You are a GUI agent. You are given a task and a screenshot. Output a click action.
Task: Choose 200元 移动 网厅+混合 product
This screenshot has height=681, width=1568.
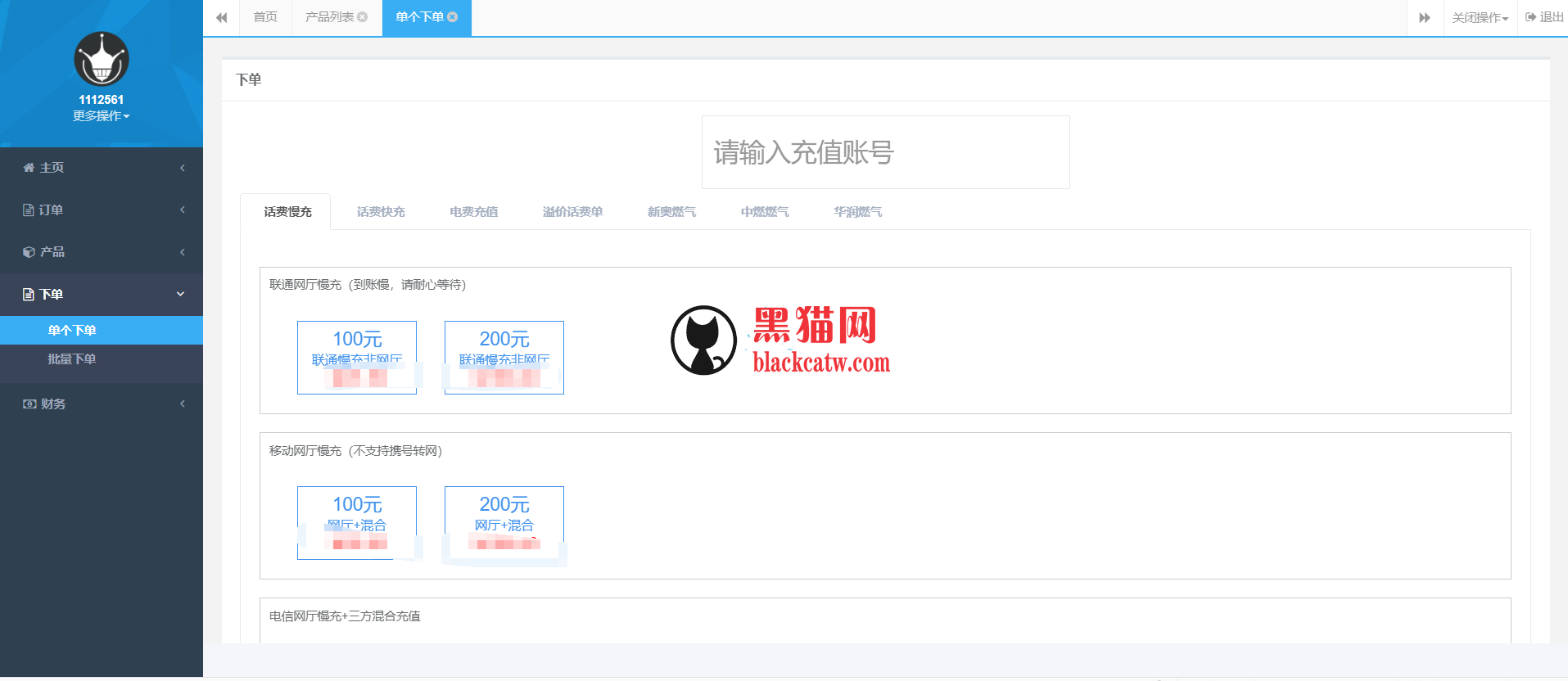click(504, 523)
